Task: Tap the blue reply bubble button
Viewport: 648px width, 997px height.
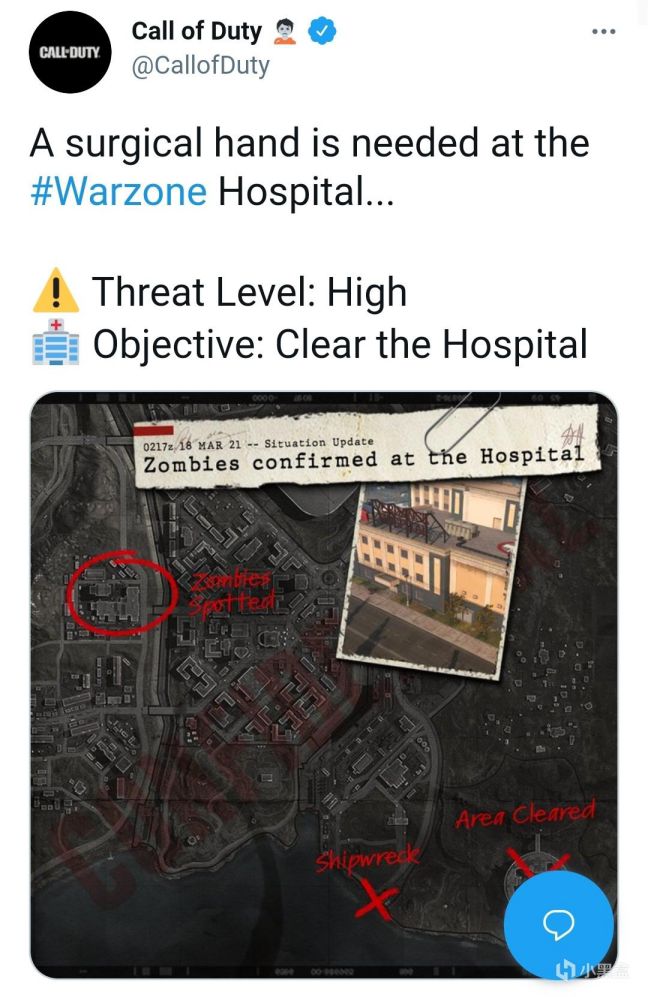Action: [558, 925]
